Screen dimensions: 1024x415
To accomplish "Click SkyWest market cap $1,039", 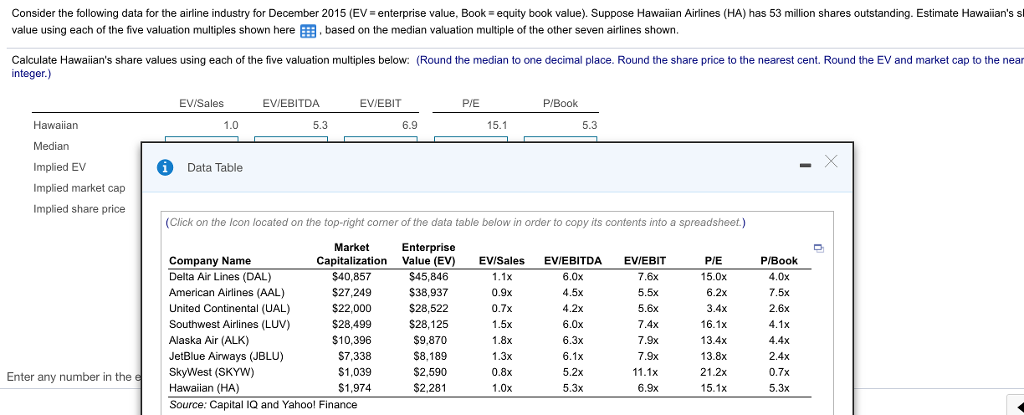I will pos(355,372).
